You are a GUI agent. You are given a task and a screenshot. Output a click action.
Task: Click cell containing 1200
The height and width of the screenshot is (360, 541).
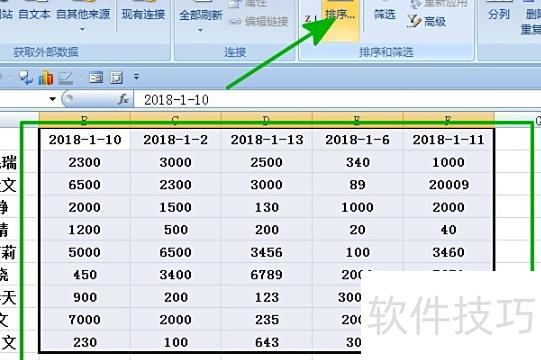pos(85,230)
